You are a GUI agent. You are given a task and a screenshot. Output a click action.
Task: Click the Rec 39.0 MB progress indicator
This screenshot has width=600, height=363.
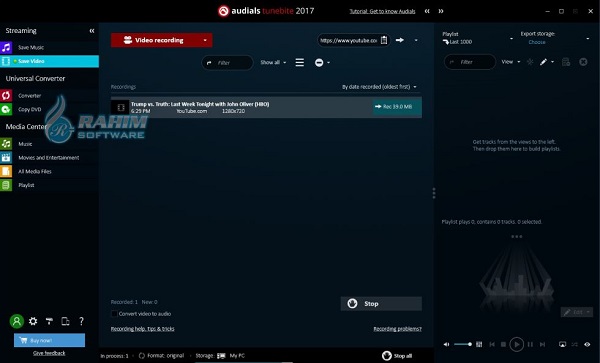click(397, 107)
